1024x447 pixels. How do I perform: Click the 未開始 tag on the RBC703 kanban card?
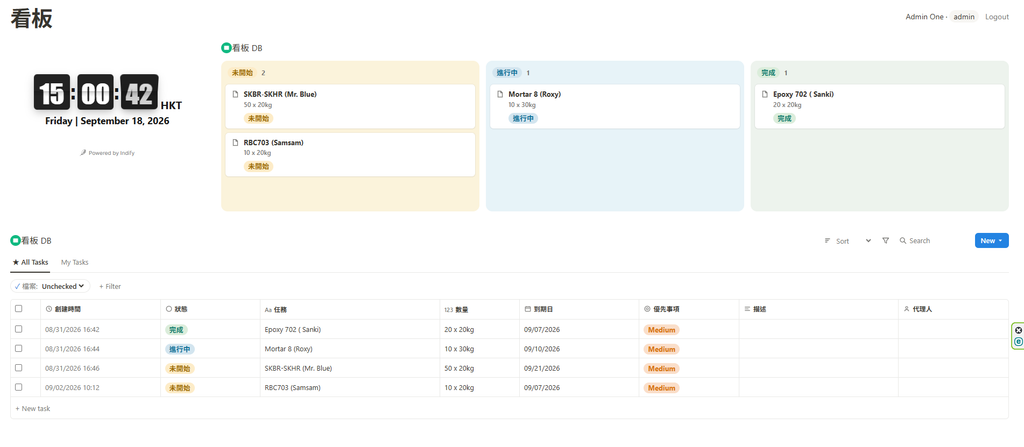click(x=258, y=167)
